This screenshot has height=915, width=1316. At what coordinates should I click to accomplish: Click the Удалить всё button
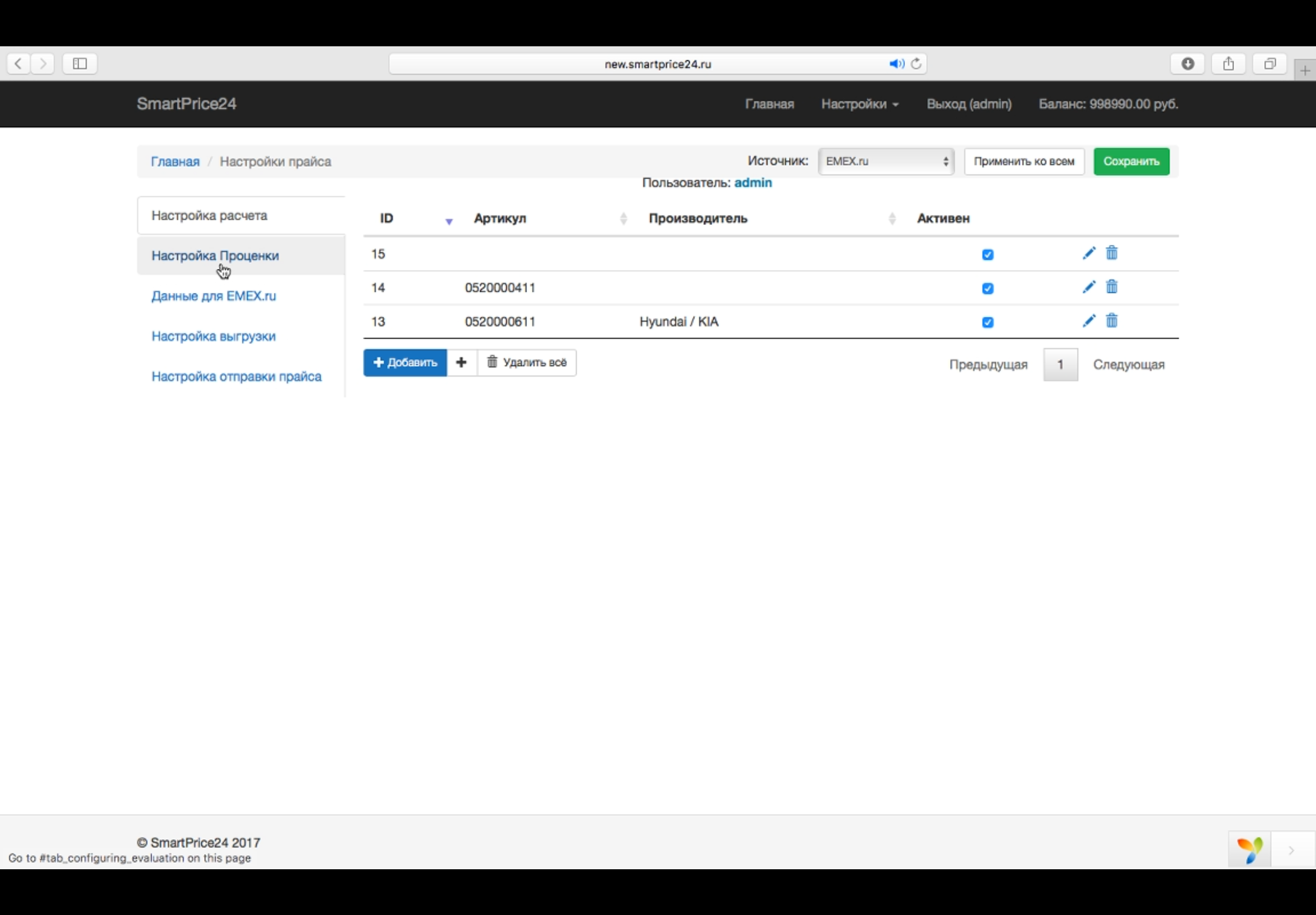click(526, 362)
